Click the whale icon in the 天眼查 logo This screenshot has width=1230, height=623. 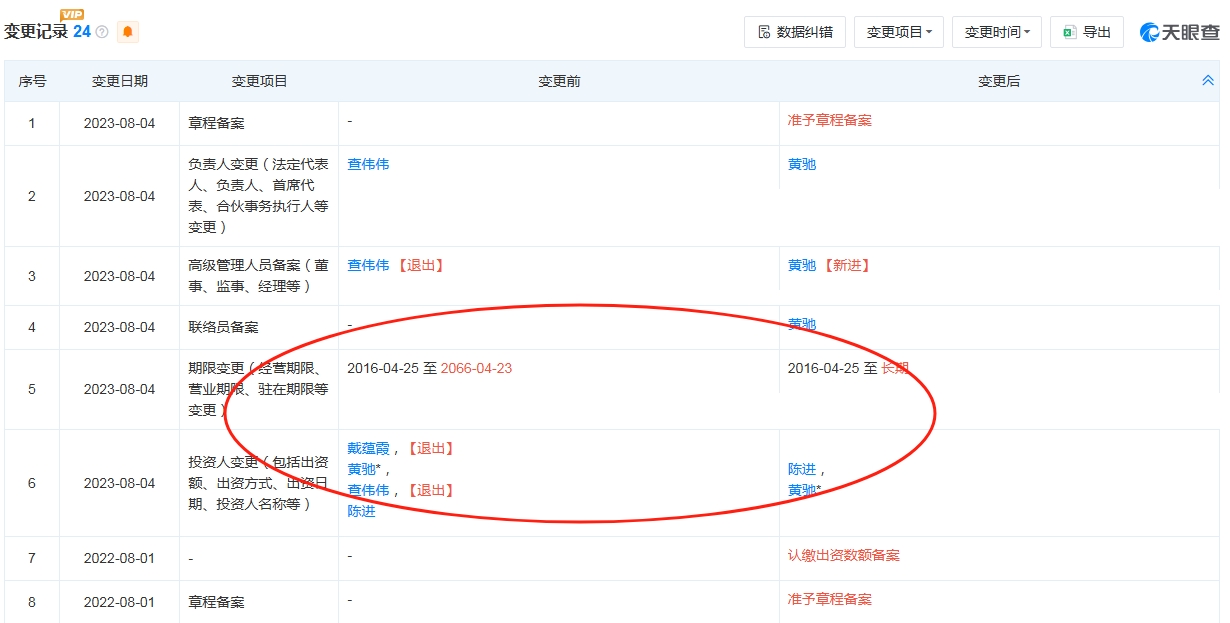[x=1151, y=32]
